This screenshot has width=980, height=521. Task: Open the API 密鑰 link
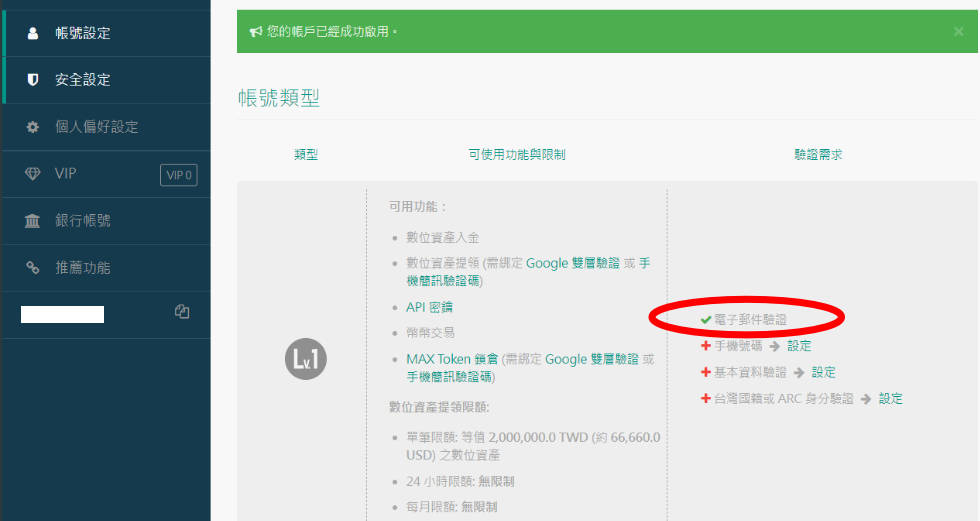point(429,307)
